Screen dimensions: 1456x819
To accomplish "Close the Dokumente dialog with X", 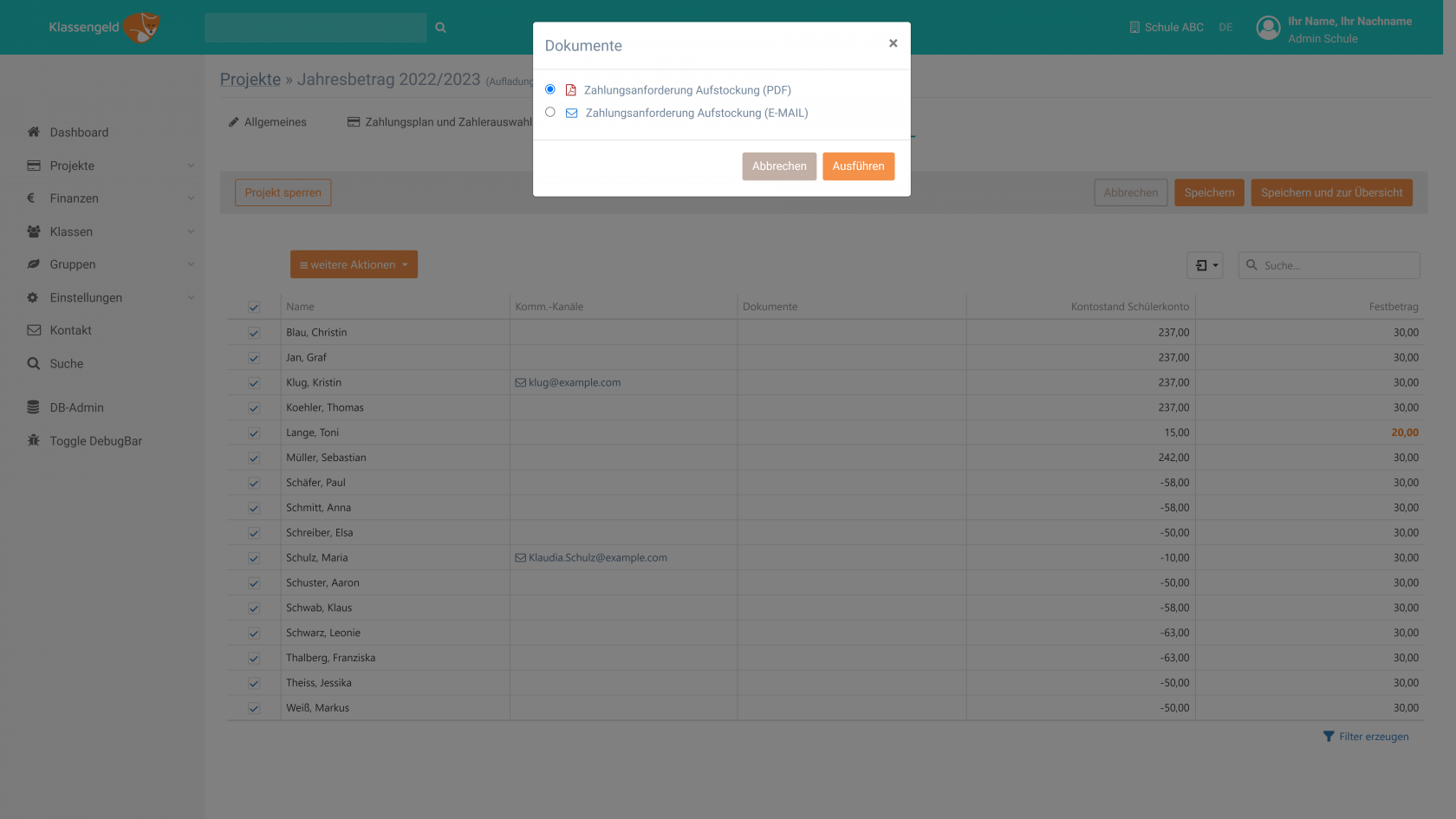I will [x=893, y=43].
